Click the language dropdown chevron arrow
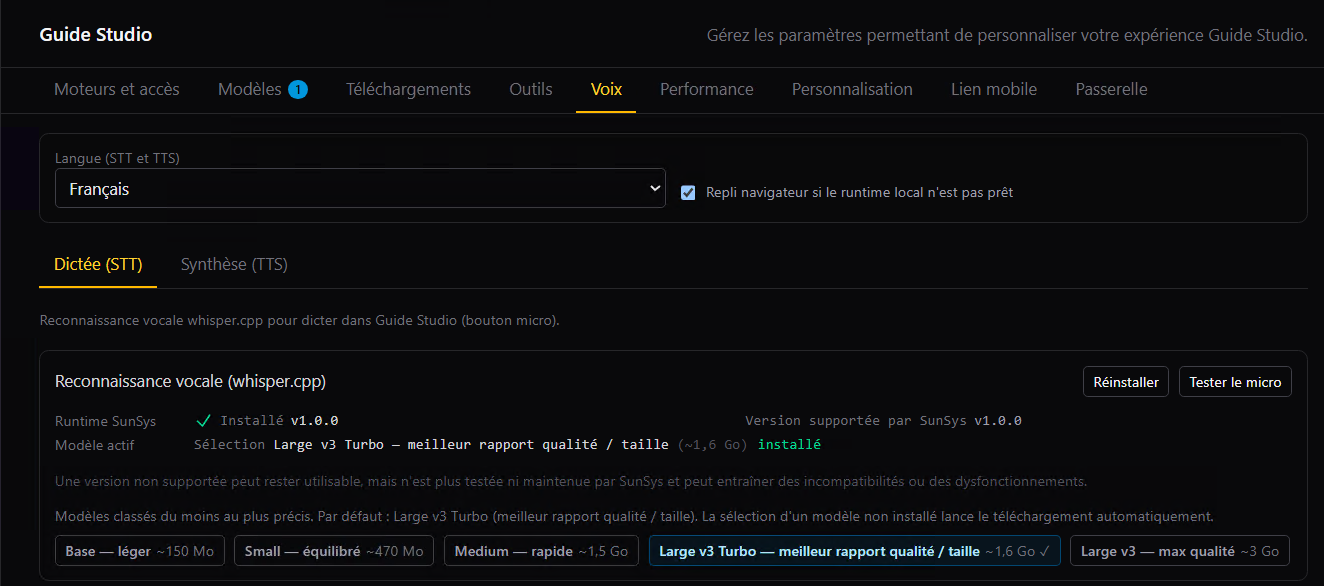Viewport: 1324px width, 586px height. pyautogui.click(x=655, y=188)
